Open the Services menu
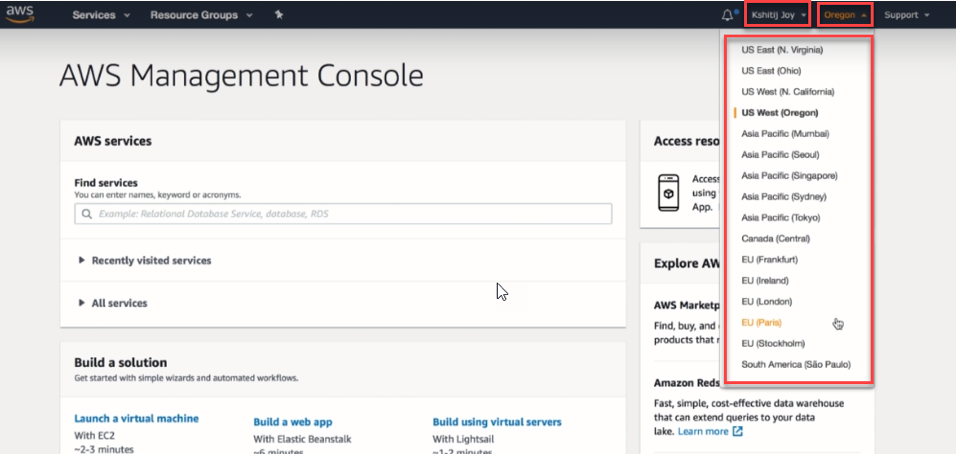 pyautogui.click(x=101, y=15)
